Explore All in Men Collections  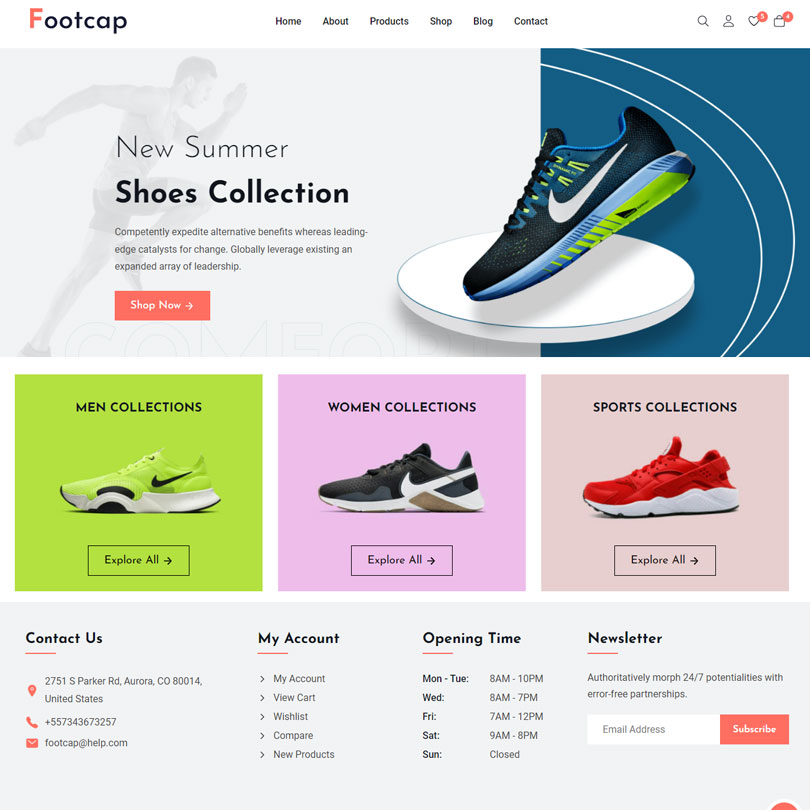[x=138, y=560]
